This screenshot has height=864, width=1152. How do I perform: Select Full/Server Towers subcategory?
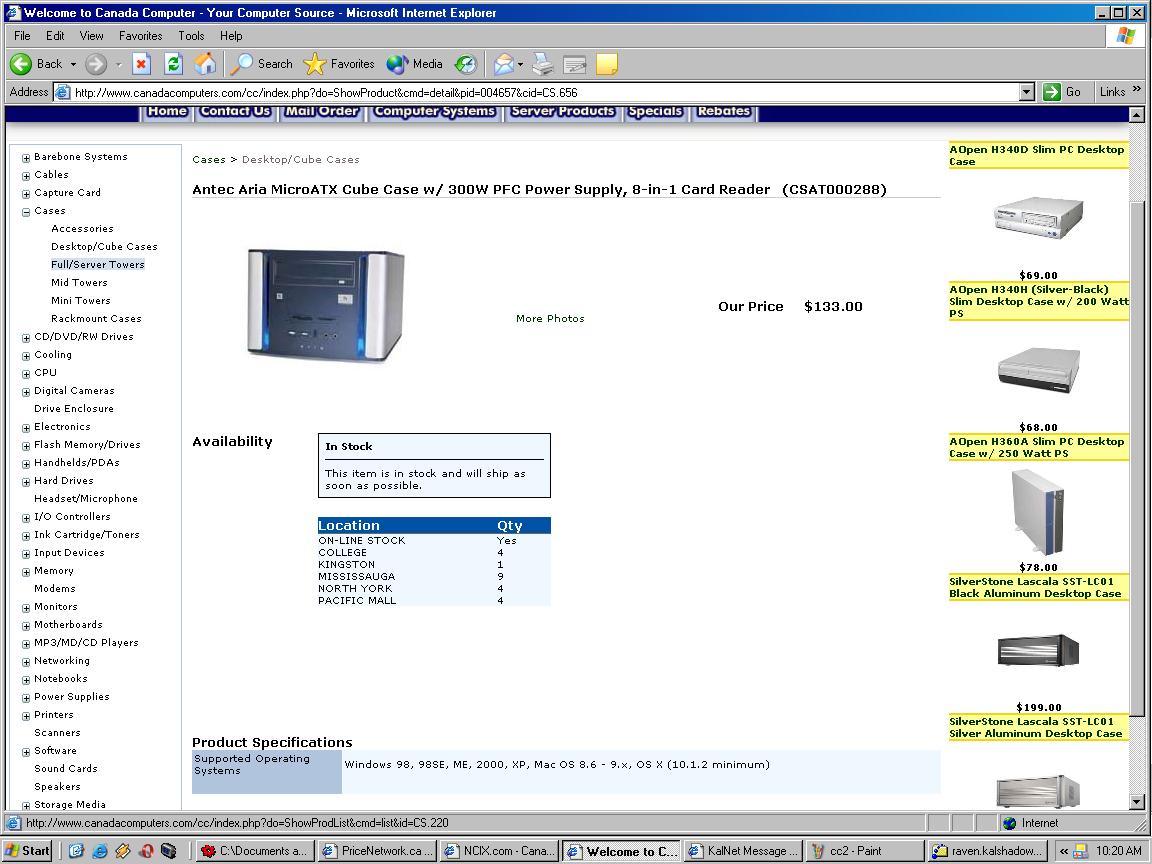[x=98, y=264]
